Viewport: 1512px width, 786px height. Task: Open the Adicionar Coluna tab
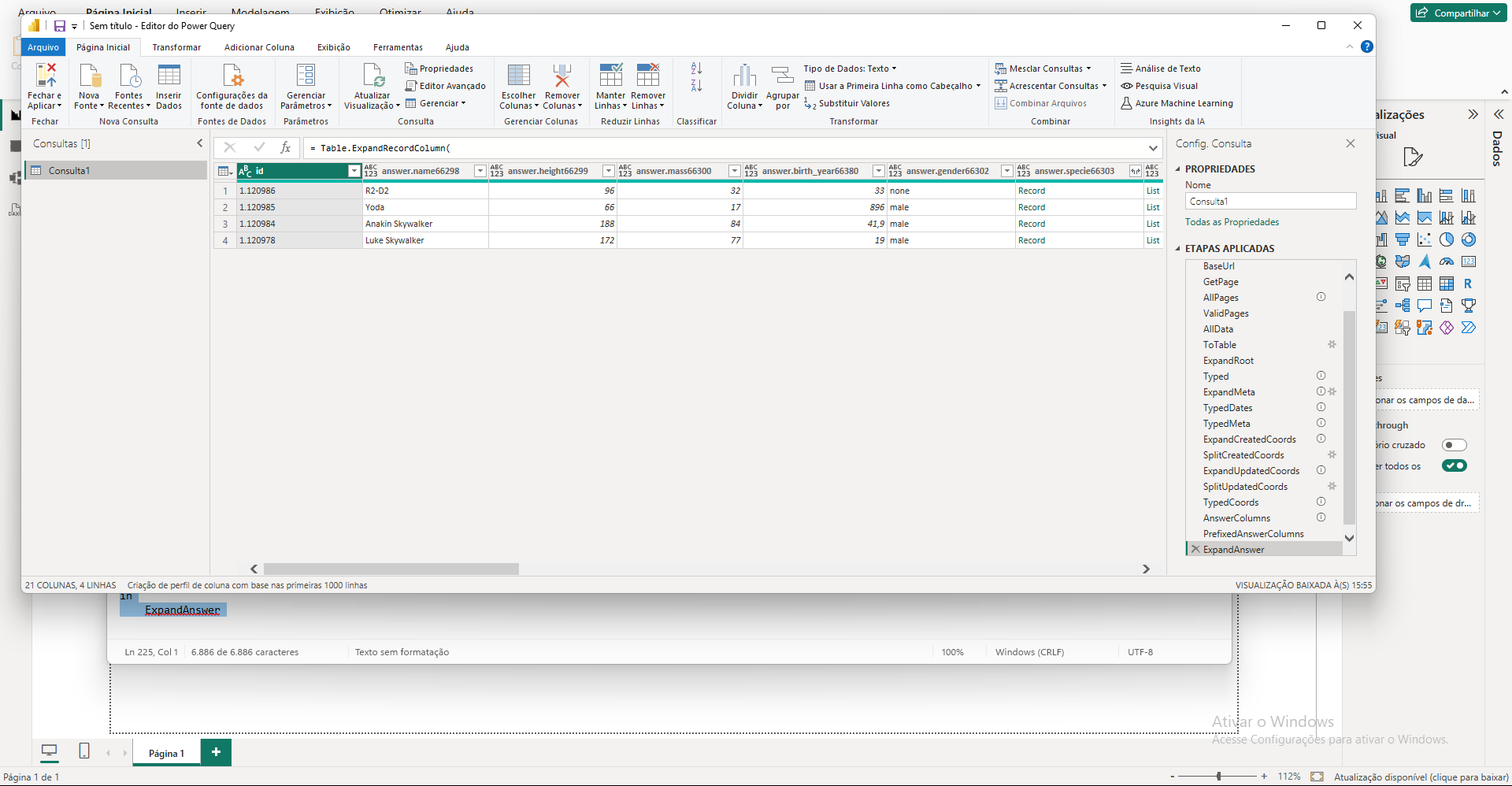tap(259, 47)
